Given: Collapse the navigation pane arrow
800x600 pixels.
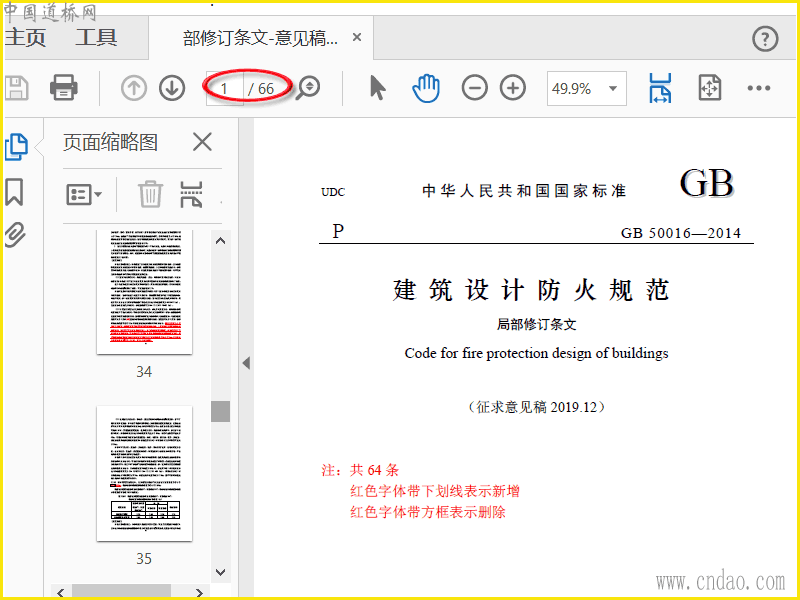Looking at the screenshot, I should [246, 363].
